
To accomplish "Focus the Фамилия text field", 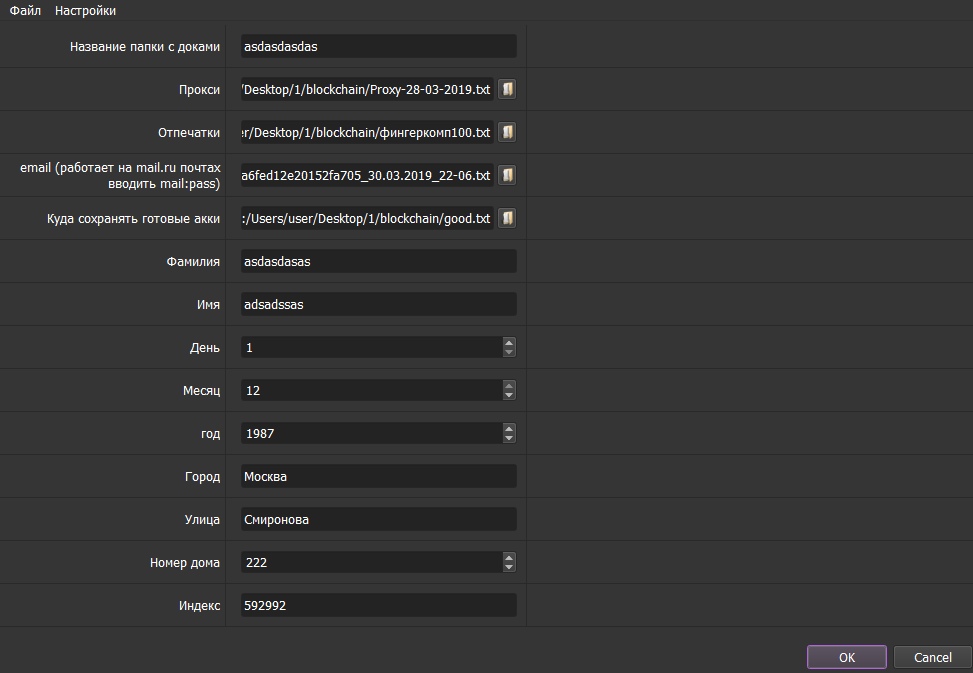I will 378,261.
